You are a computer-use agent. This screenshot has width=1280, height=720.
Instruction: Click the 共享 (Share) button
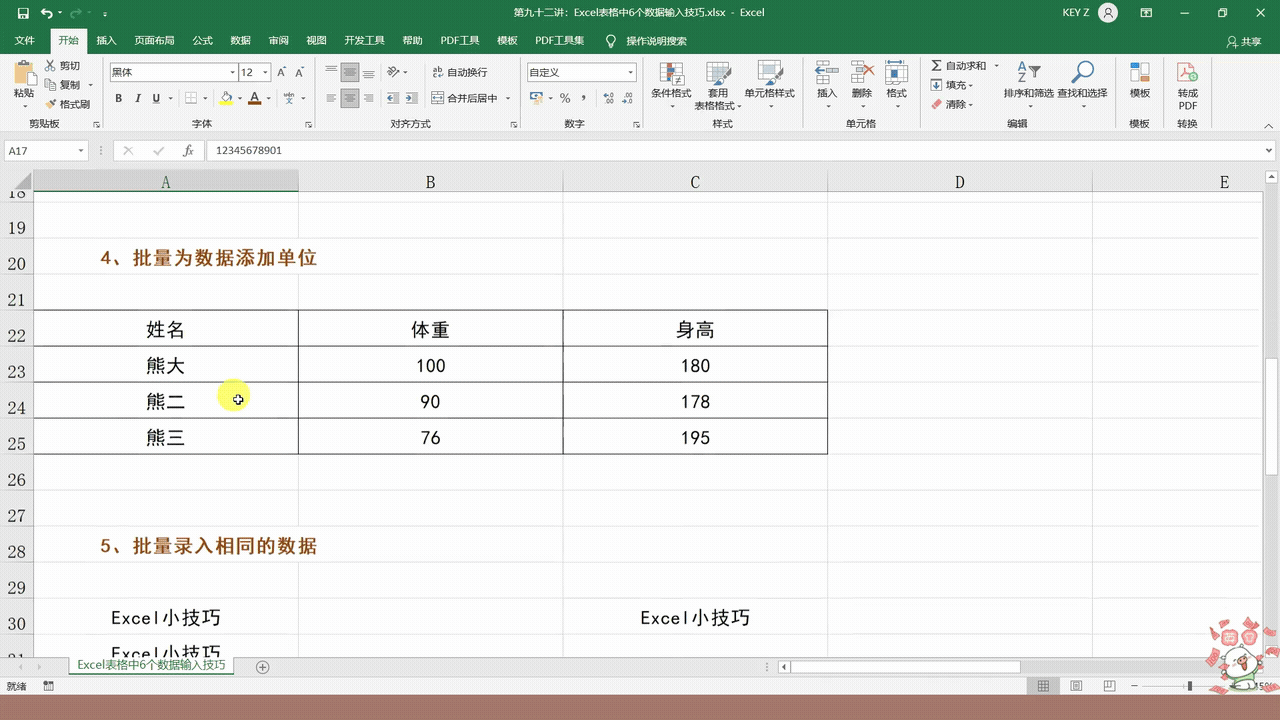point(1244,42)
